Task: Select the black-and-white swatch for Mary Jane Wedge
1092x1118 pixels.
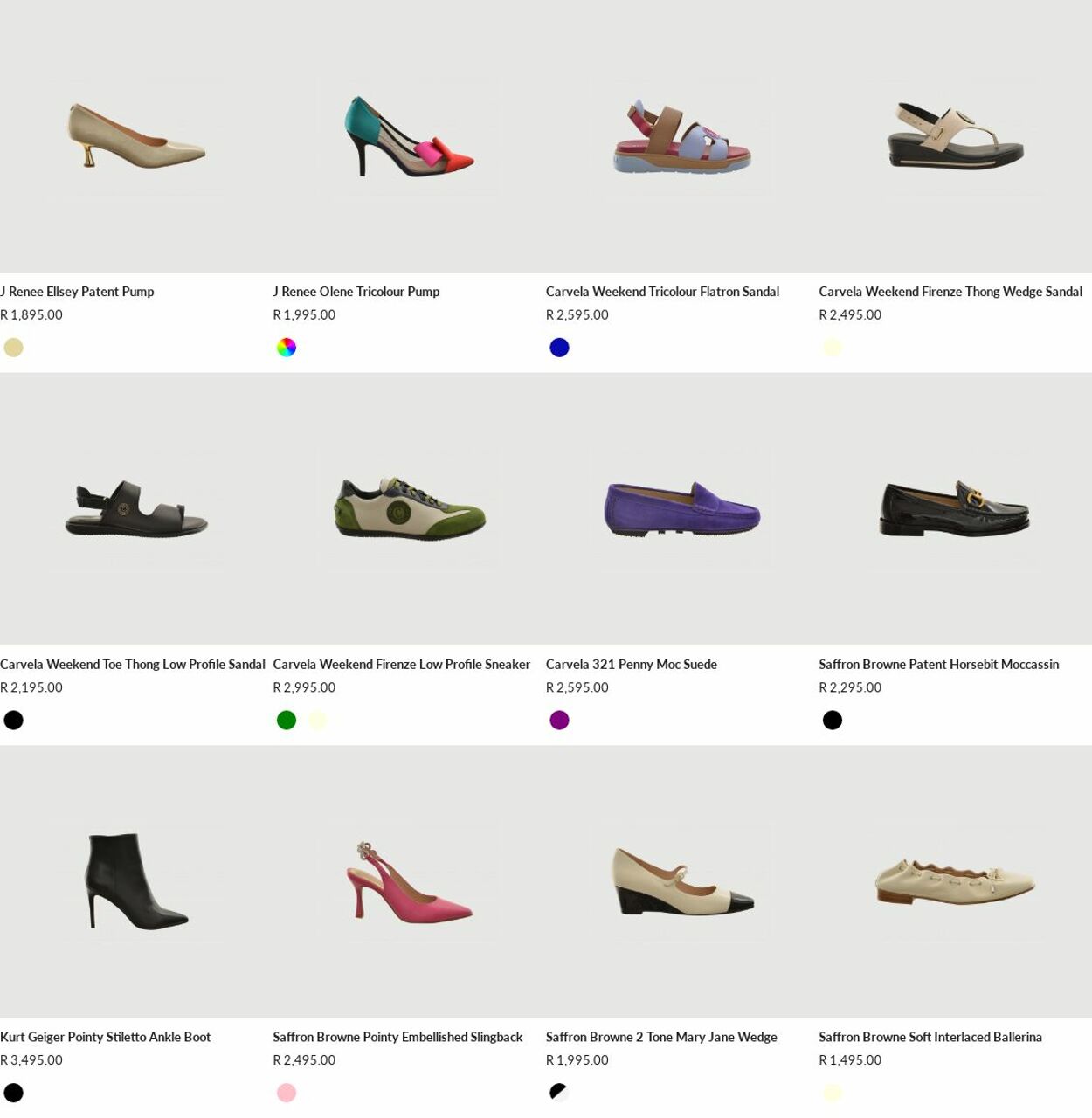Action: pyautogui.click(x=559, y=1092)
